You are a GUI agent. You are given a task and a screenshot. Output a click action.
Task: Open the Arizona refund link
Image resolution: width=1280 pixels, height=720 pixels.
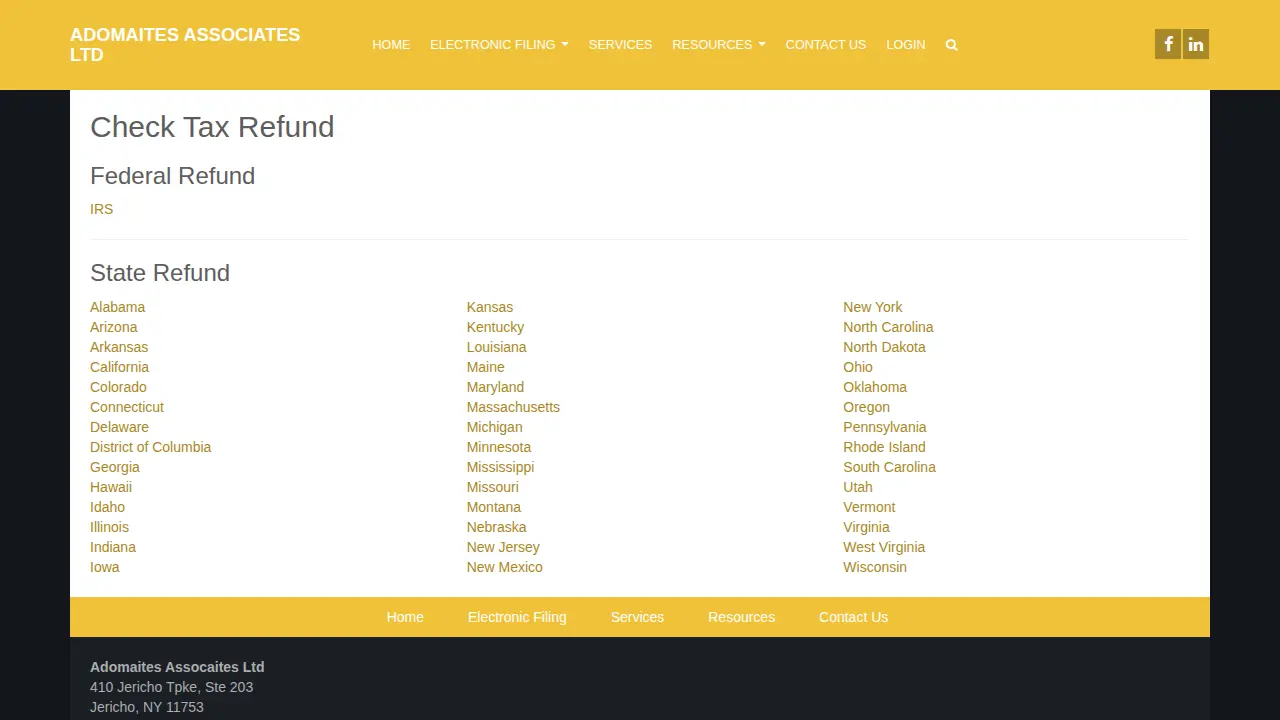(114, 327)
